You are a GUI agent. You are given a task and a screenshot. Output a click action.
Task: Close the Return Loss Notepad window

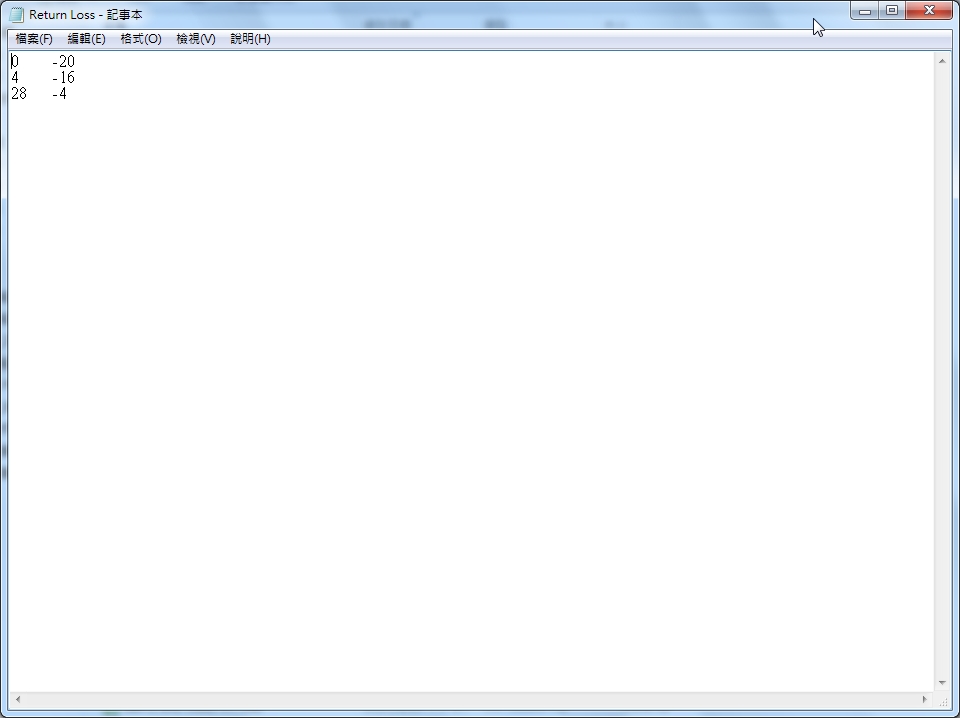[929, 10]
